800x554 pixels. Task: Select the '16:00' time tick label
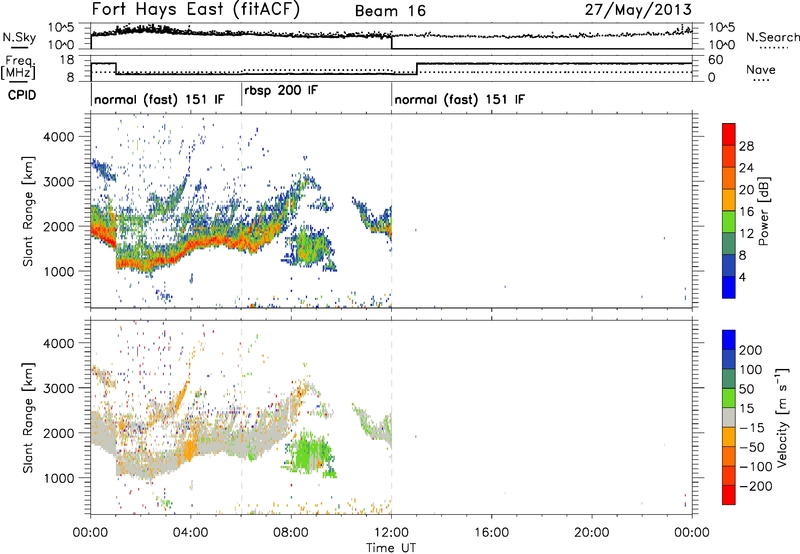click(x=491, y=533)
